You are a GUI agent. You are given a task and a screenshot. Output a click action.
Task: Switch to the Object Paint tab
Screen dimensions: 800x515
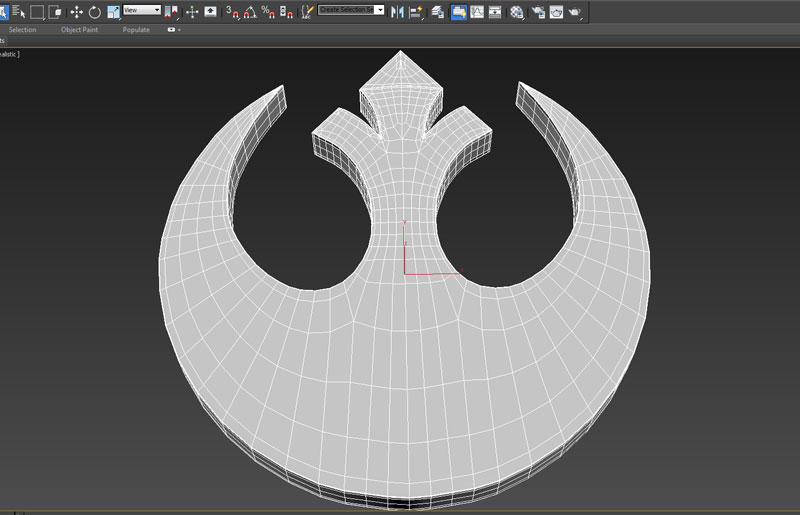tap(79, 30)
